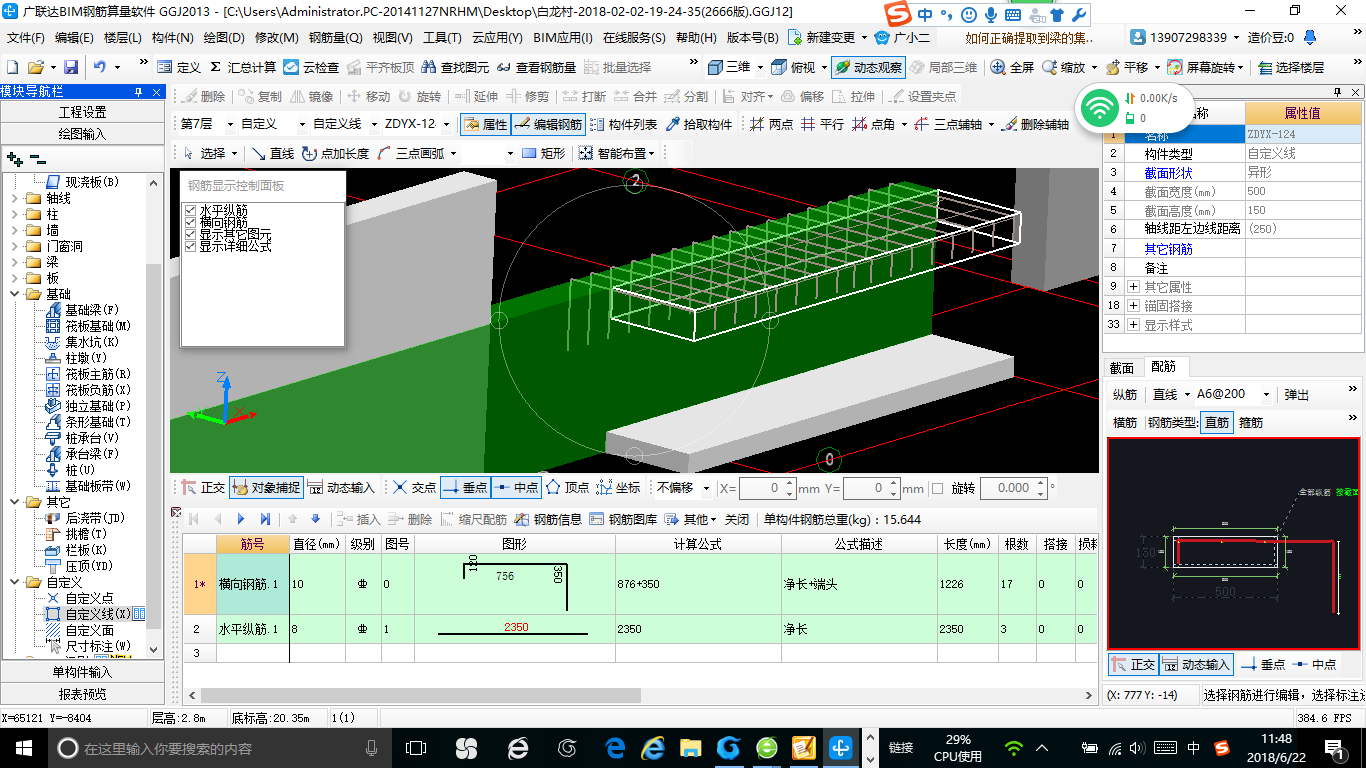Uncheck 横向钢筋 display checkbox
The image size is (1366, 768).
(x=191, y=222)
